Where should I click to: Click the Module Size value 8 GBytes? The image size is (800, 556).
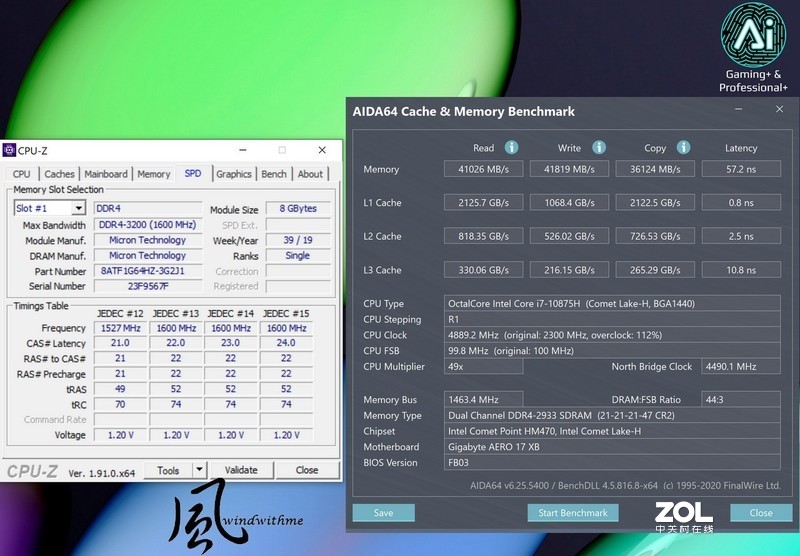pos(298,208)
